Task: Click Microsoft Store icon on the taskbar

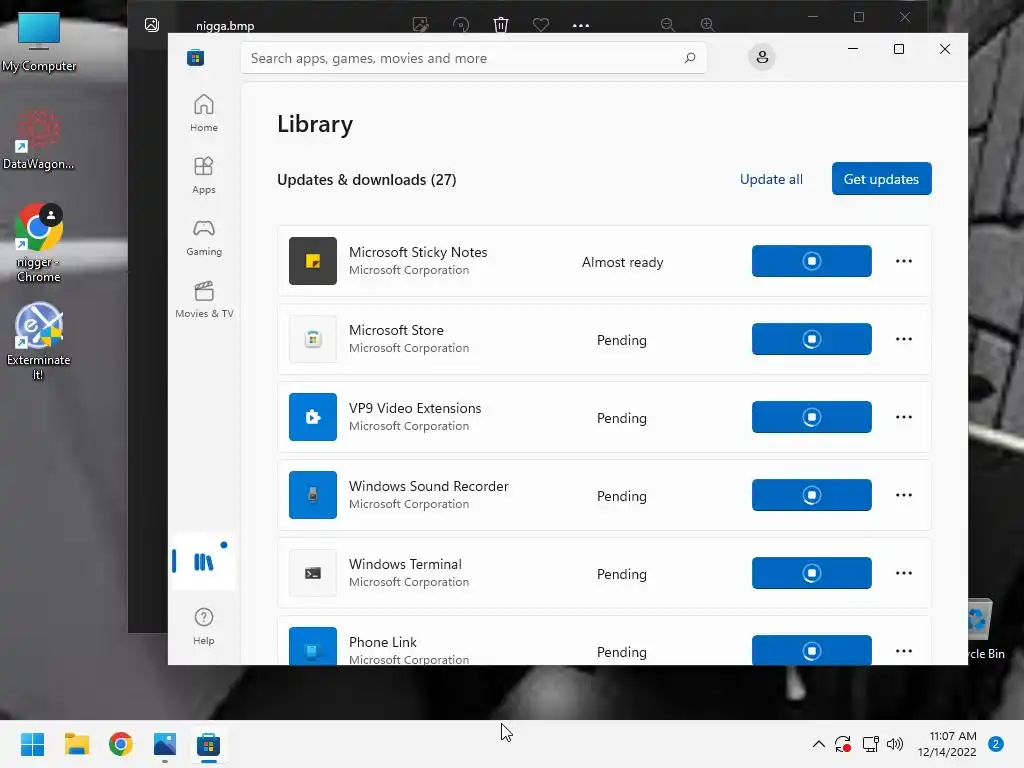Action: click(x=208, y=744)
